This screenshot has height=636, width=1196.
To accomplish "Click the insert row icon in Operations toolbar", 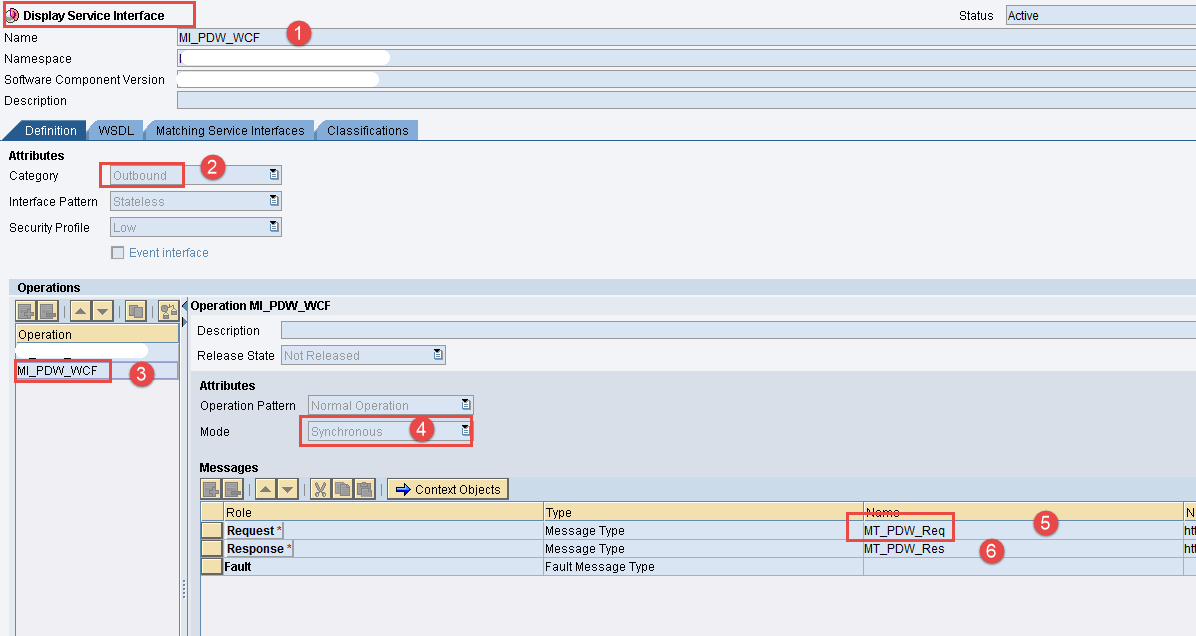I will [26, 310].
